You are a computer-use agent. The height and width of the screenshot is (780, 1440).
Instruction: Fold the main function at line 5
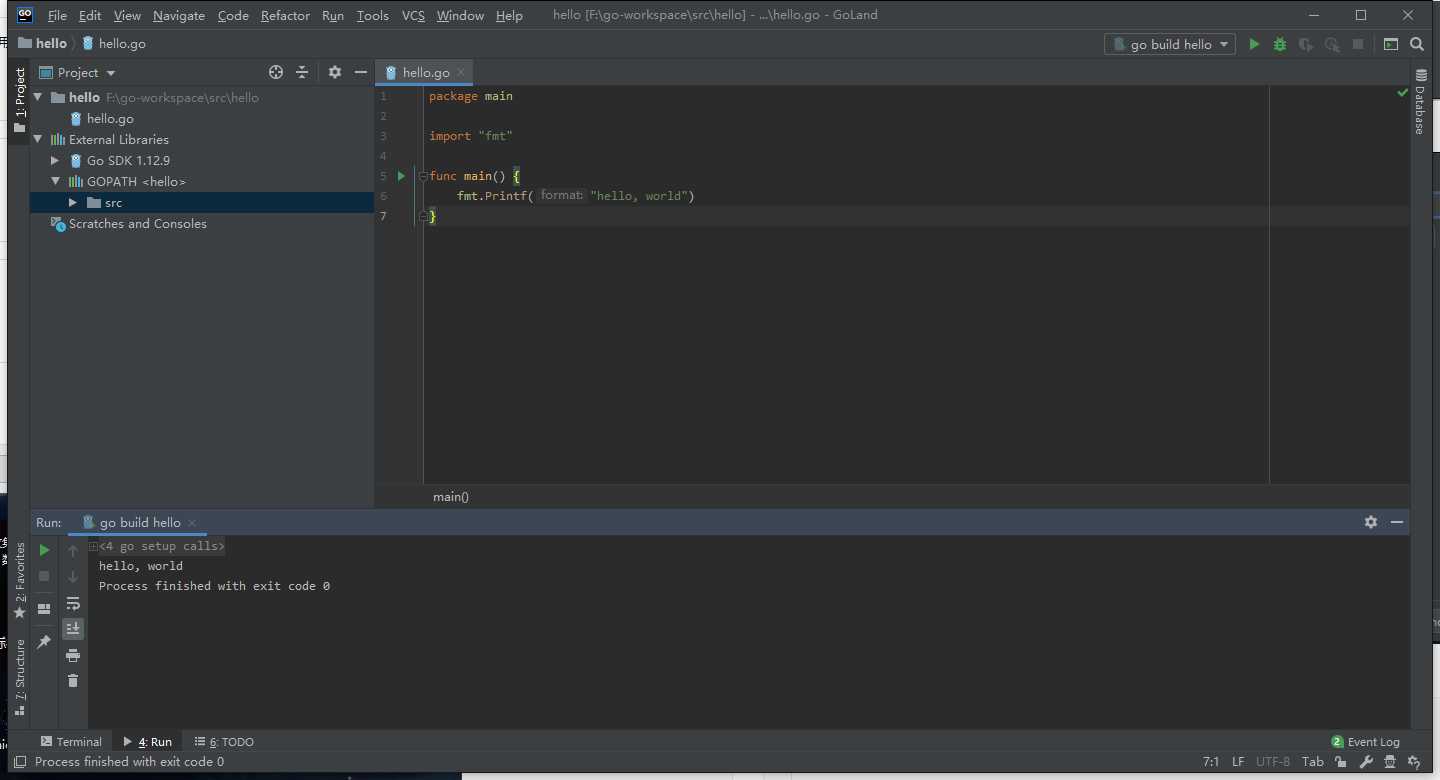click(423, 176)
